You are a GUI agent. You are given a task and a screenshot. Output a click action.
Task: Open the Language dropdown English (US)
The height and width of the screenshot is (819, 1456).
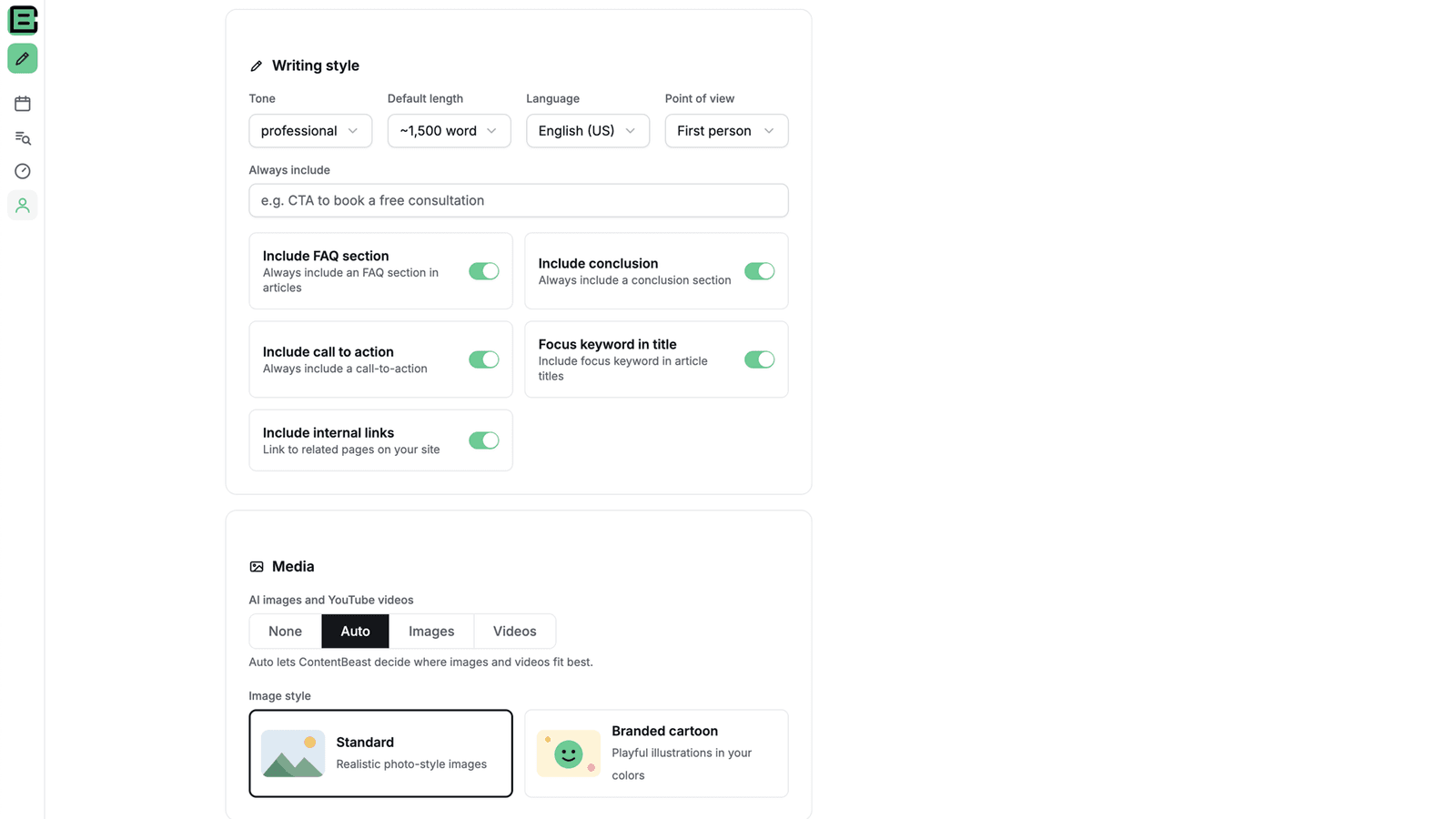(x=588, y=131)
